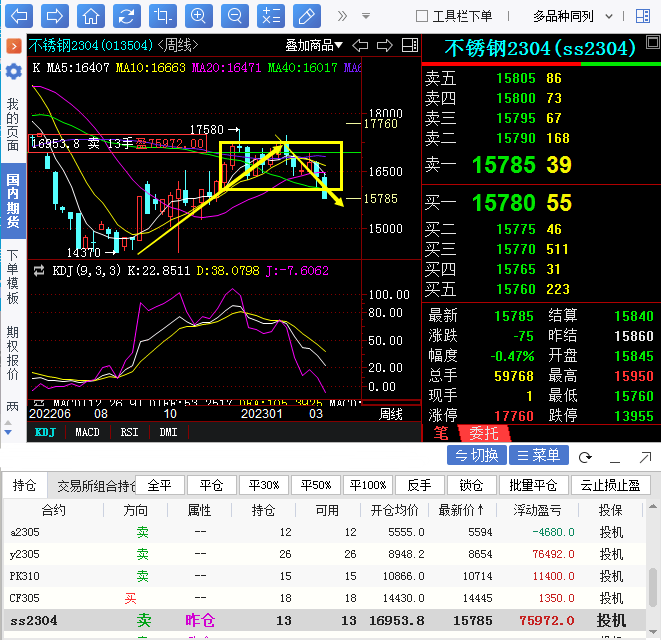Screen dimensions: 661x640
Task: Enable the 工具栏下单 checkbox
Action: click(422, 16)
